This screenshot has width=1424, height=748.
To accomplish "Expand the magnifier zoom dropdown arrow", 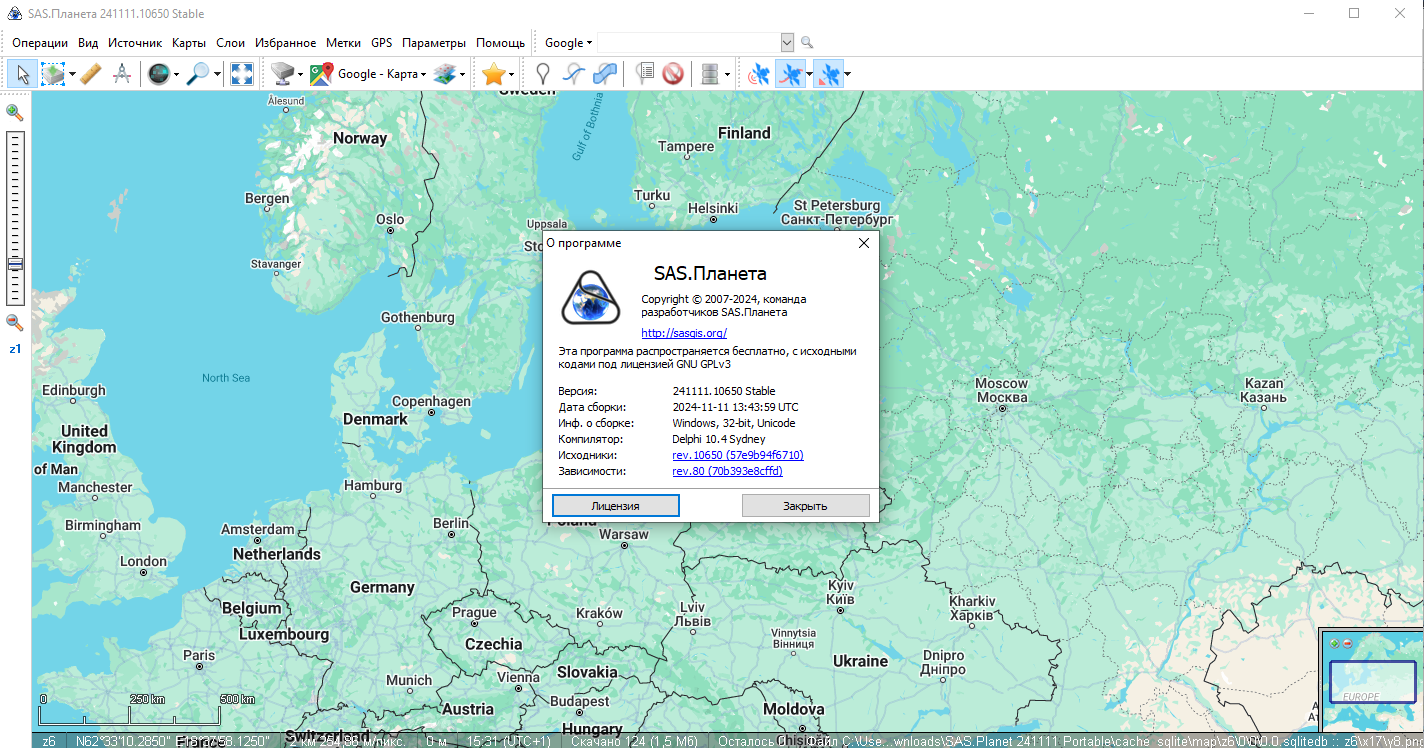I will click(217, 73).
